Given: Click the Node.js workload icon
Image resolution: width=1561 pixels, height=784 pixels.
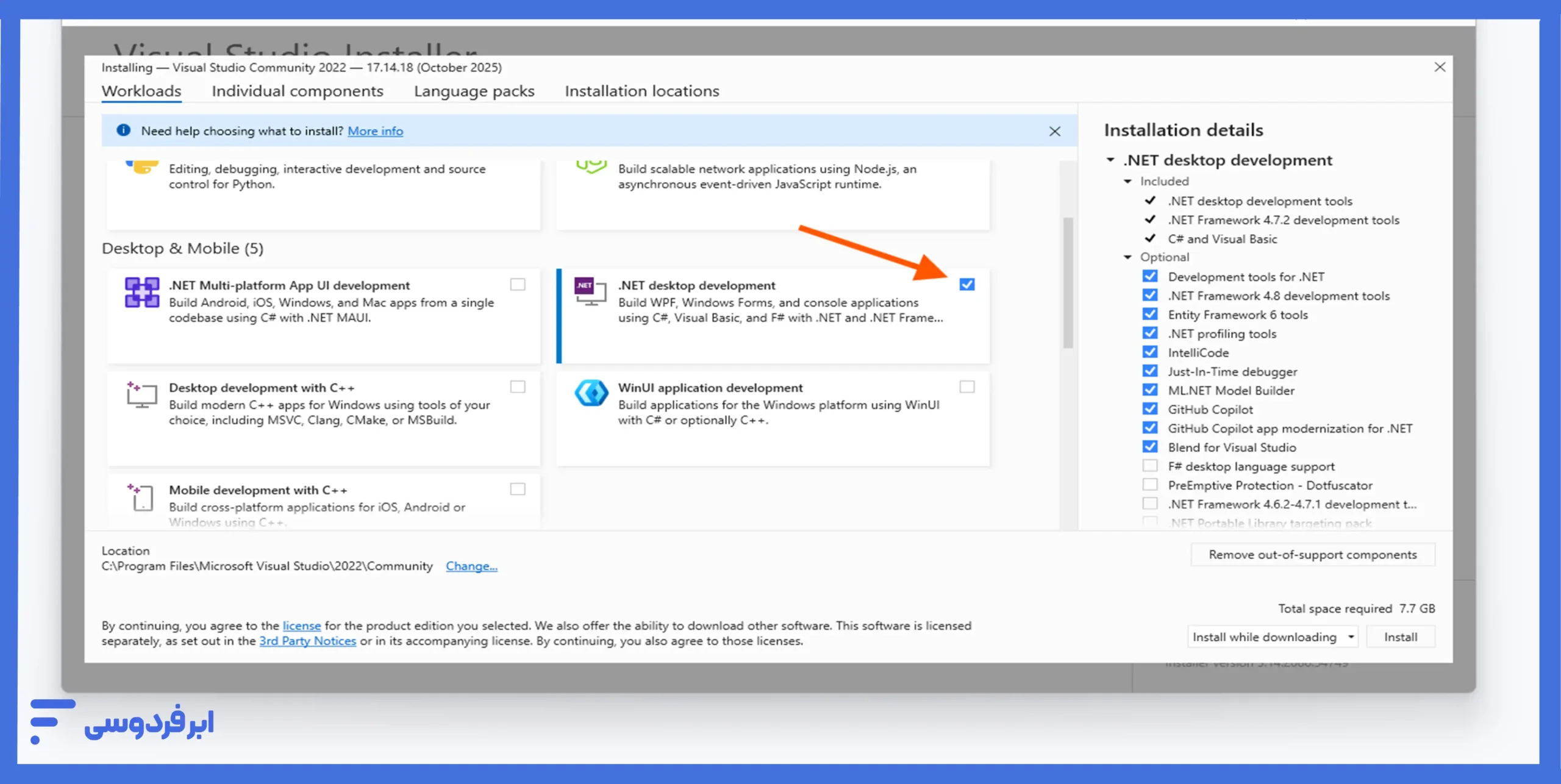Looking at the screenshot, I should click(591, 166).
